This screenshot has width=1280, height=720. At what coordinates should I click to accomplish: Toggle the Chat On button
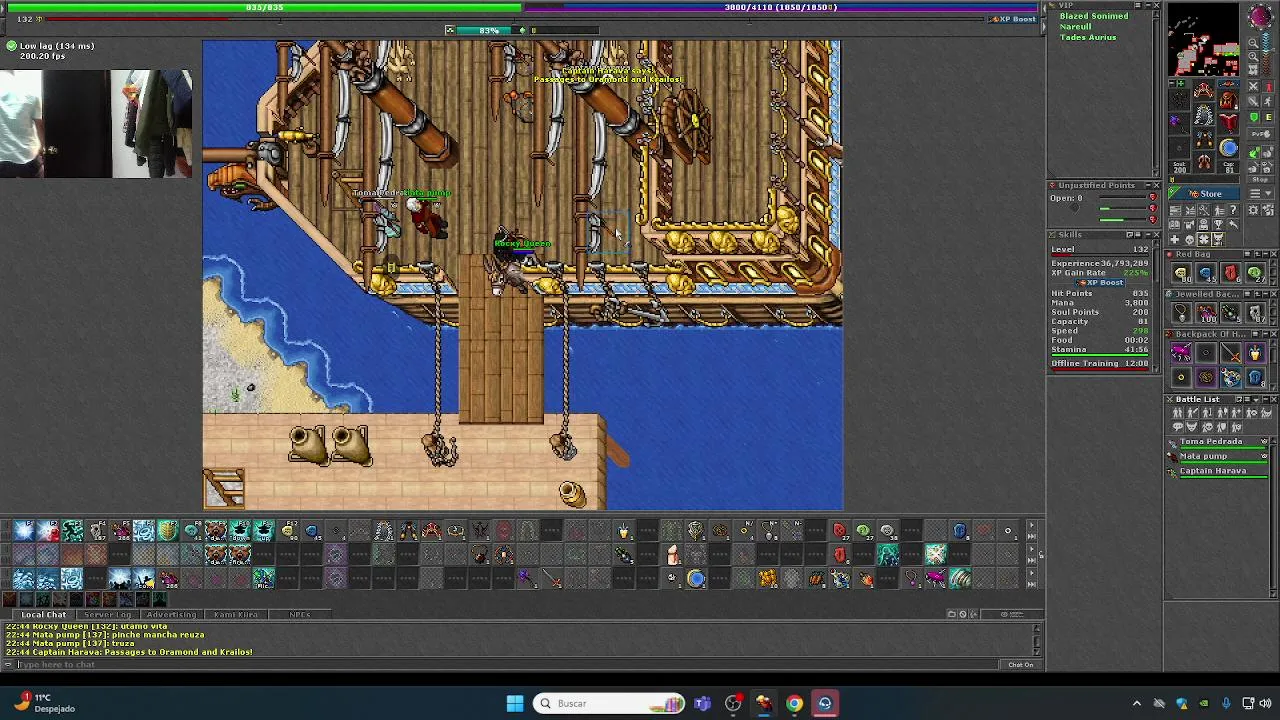pyautogui.click(x=1020, y=664)
